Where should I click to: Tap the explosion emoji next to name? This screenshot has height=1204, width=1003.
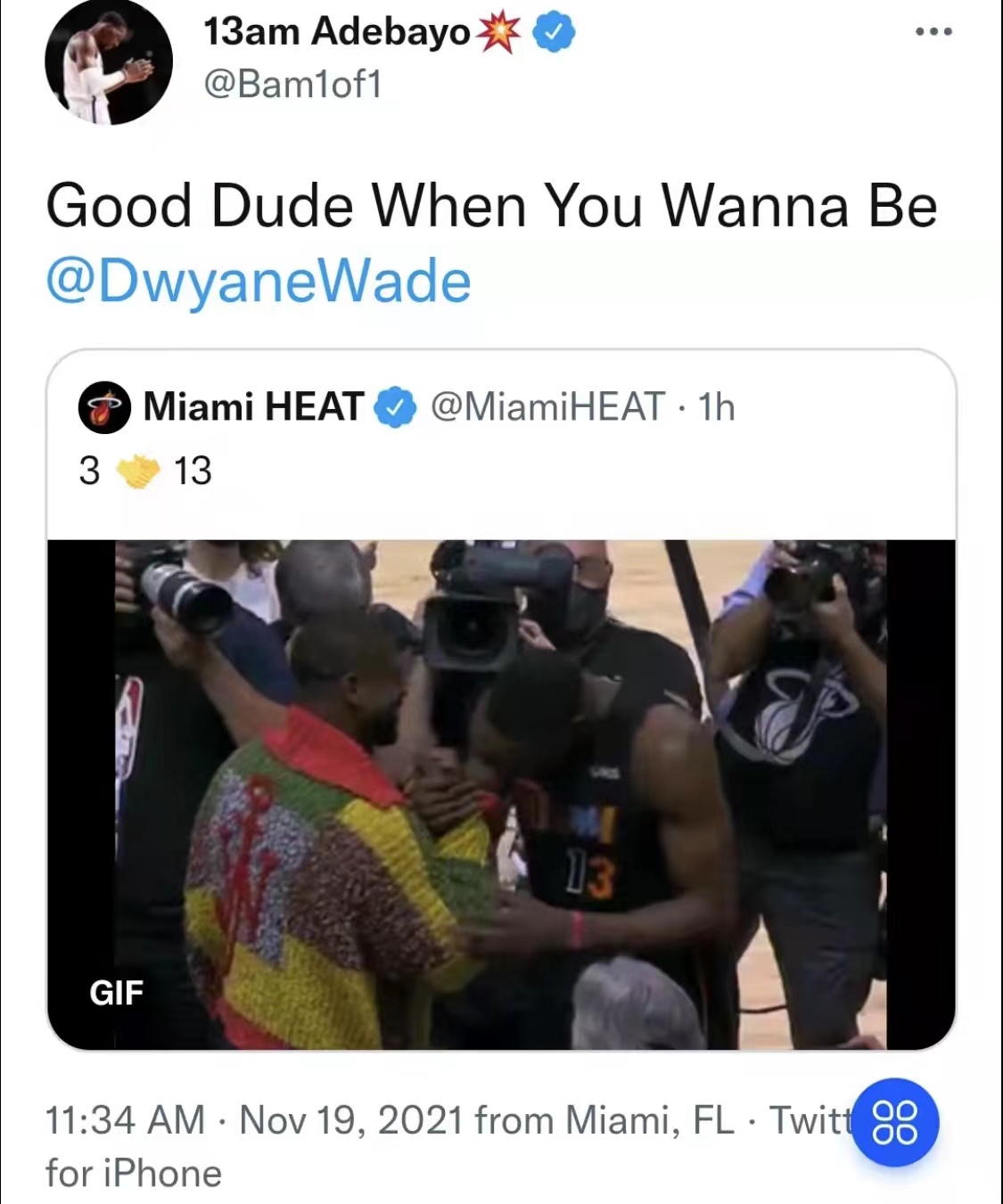pos(499,33)
